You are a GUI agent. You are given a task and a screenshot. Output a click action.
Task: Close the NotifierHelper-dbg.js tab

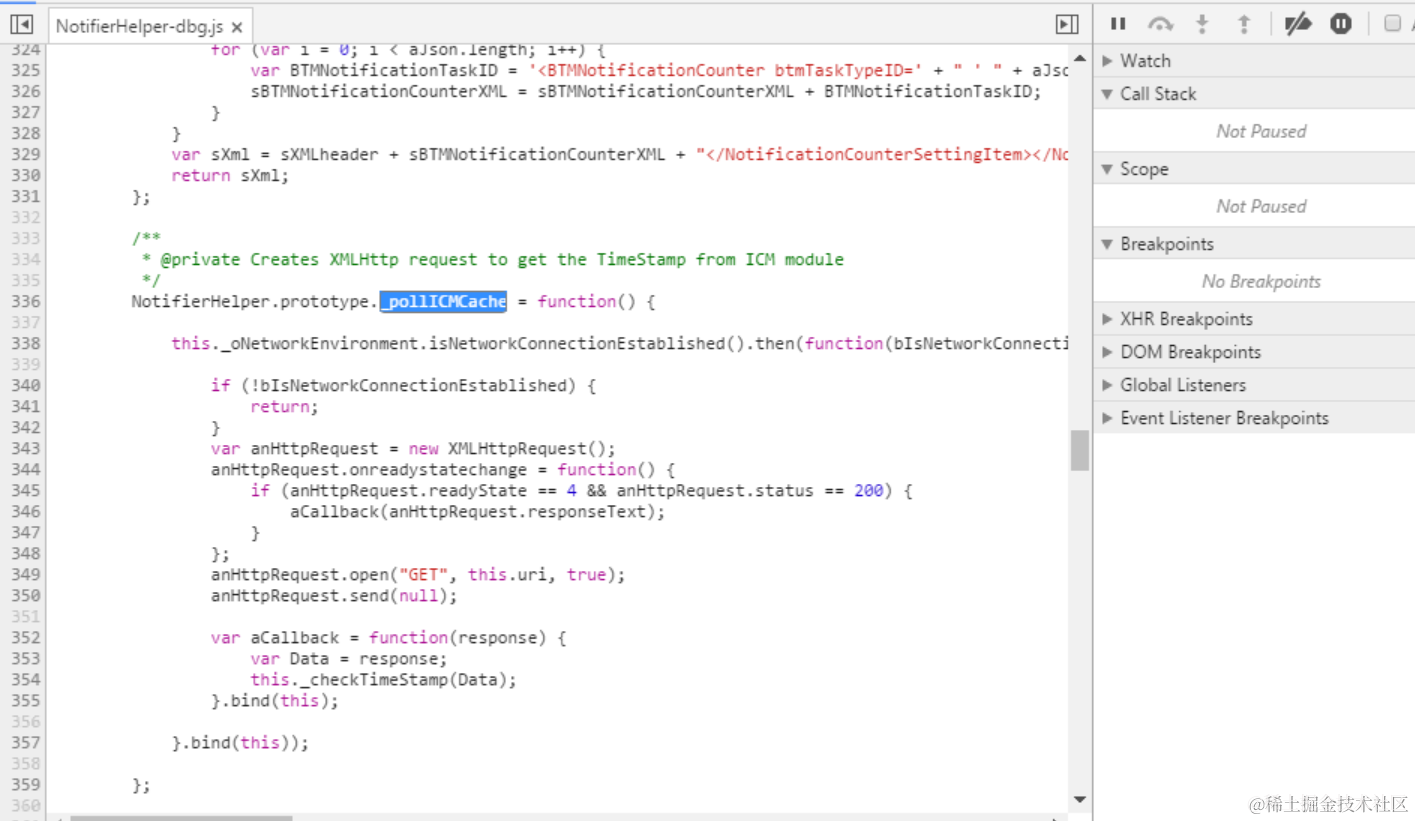coord(236,27)
